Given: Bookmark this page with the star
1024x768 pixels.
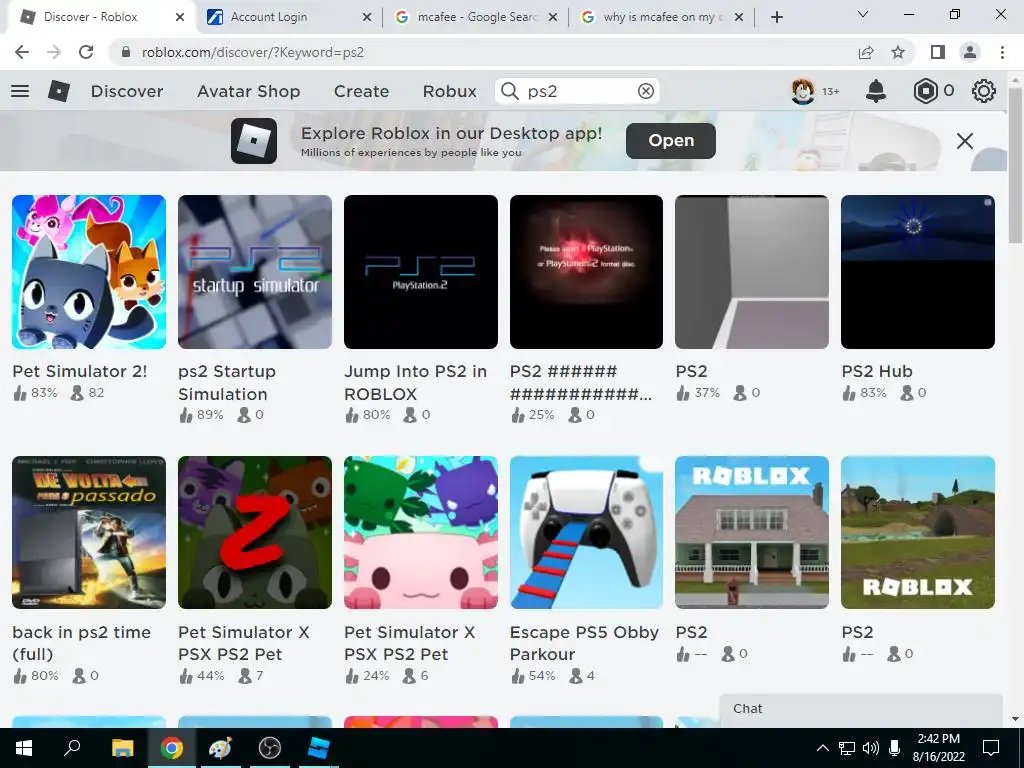Looking at the screenshot, I should pyautogui.click(x=898, y=52).
